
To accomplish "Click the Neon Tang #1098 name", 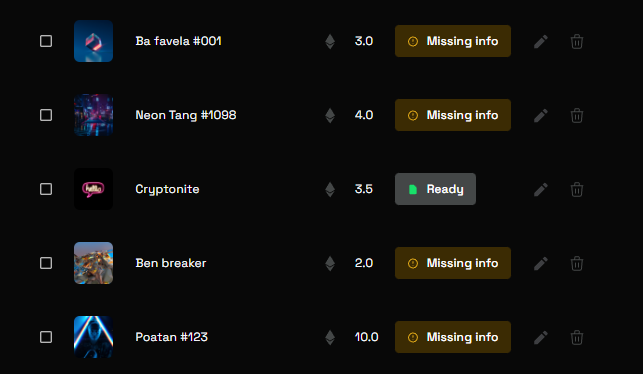I will click(x=186, y=115).
